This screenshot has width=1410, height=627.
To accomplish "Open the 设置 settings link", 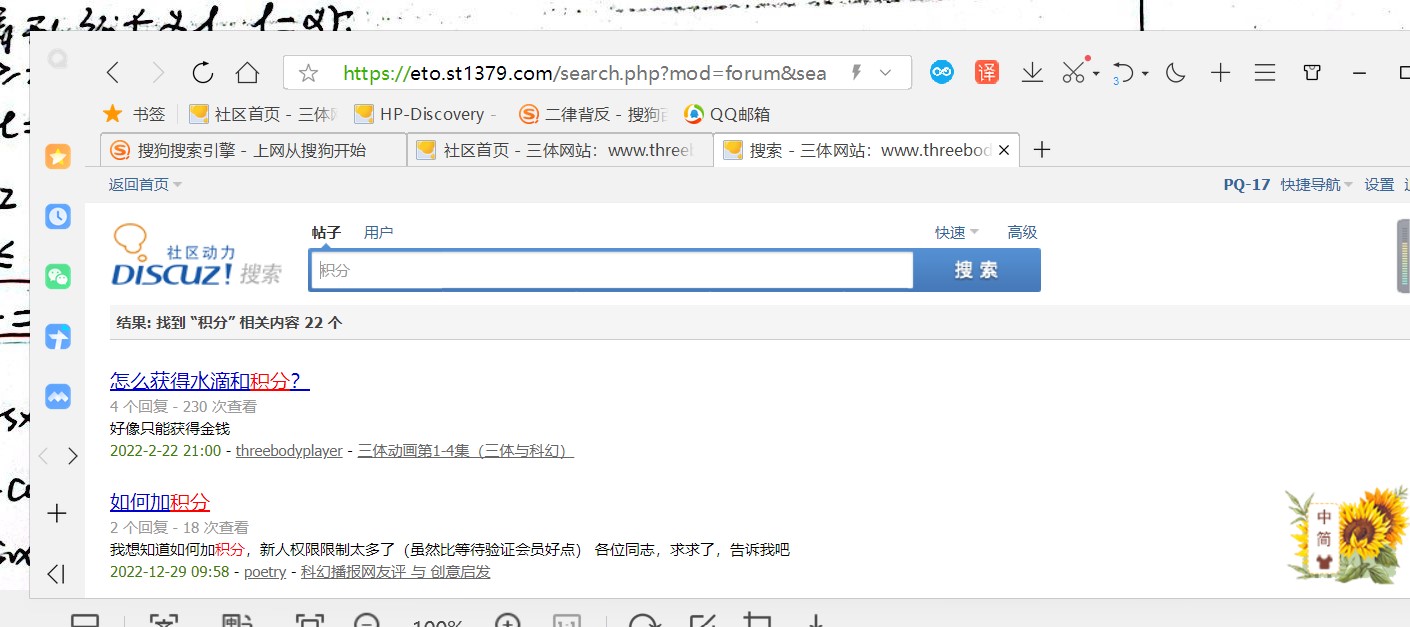I will [x=1379, y=184].
